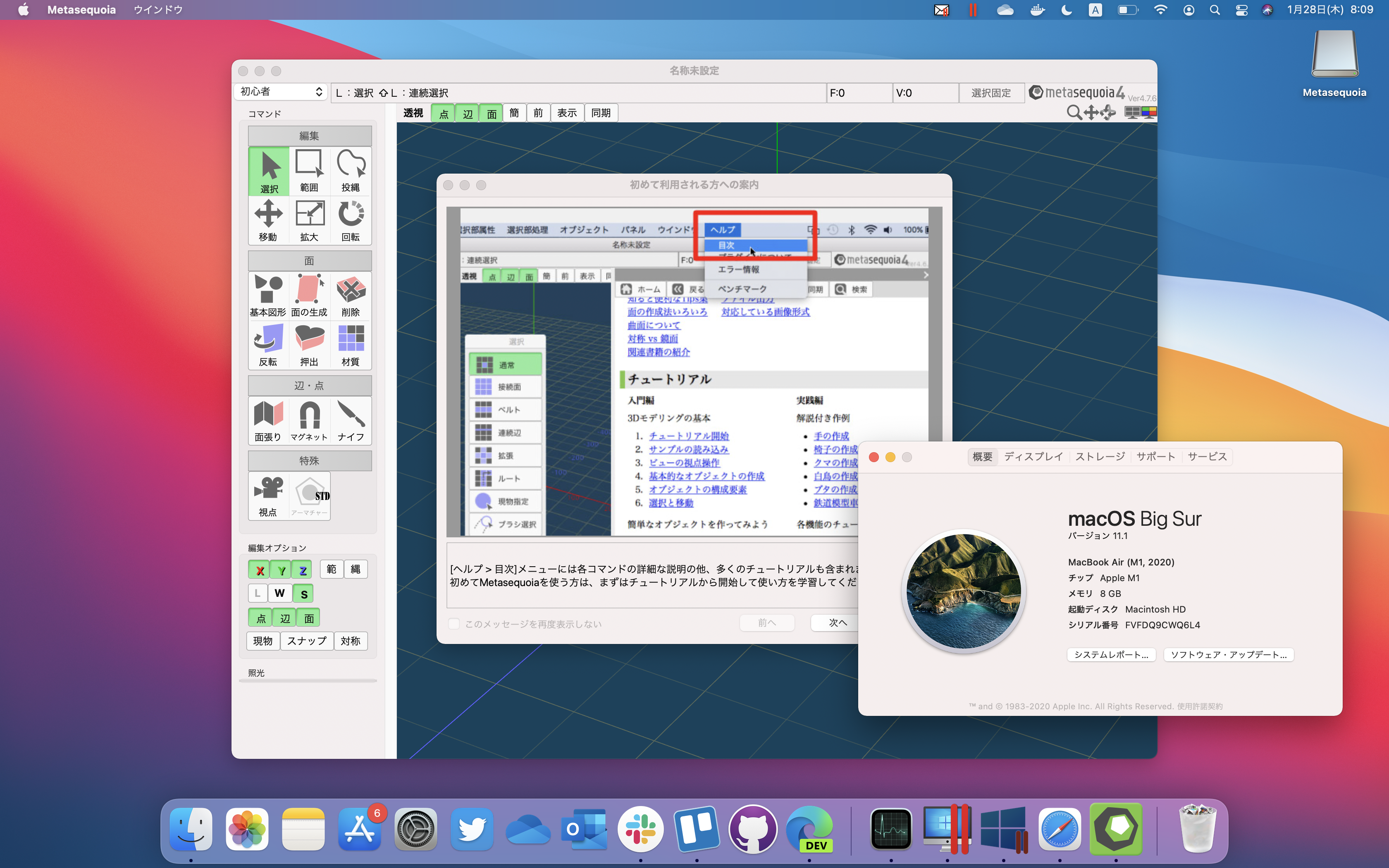Click システムレポート... button
1389x868 pixels.
tap(1111, 655)
